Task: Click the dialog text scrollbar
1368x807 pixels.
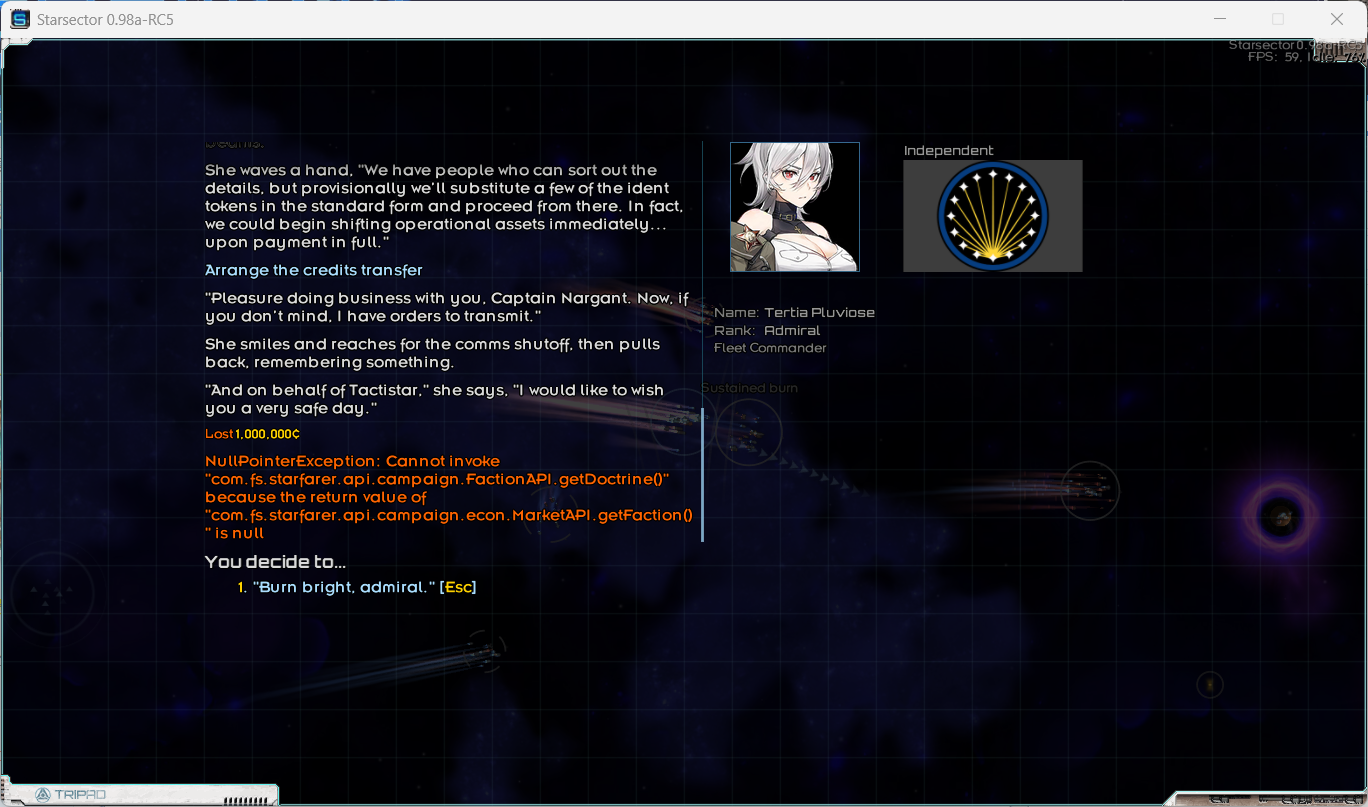Action: tap(703, 474)
